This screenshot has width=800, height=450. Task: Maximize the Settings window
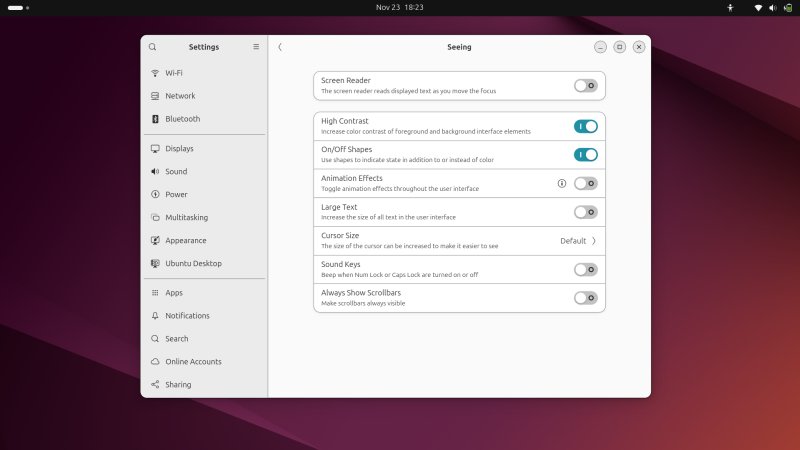(619, 47)
